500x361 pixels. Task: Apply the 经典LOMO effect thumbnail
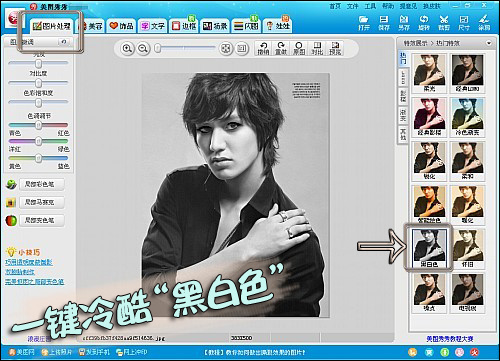[x=467, y=73]
